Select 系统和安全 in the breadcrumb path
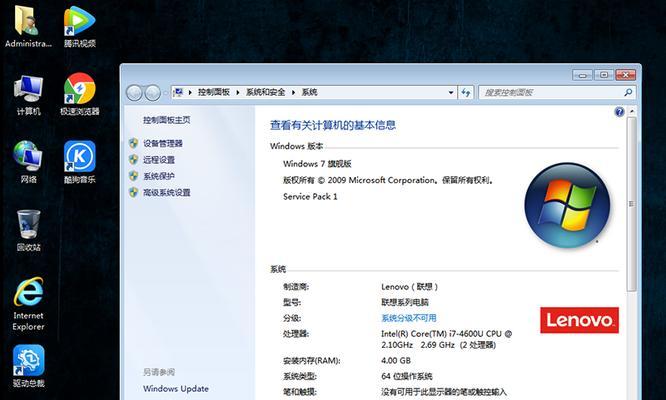The width and height of the screenshot is (666, 400). coord(265,92)
